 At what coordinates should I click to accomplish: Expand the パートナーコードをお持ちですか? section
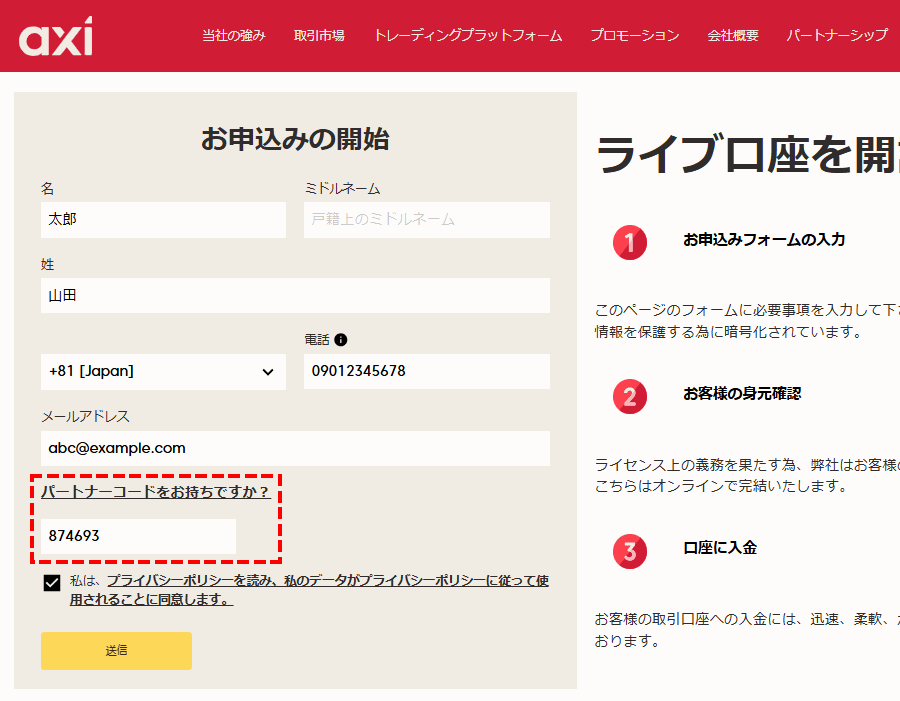pos(155,492)
